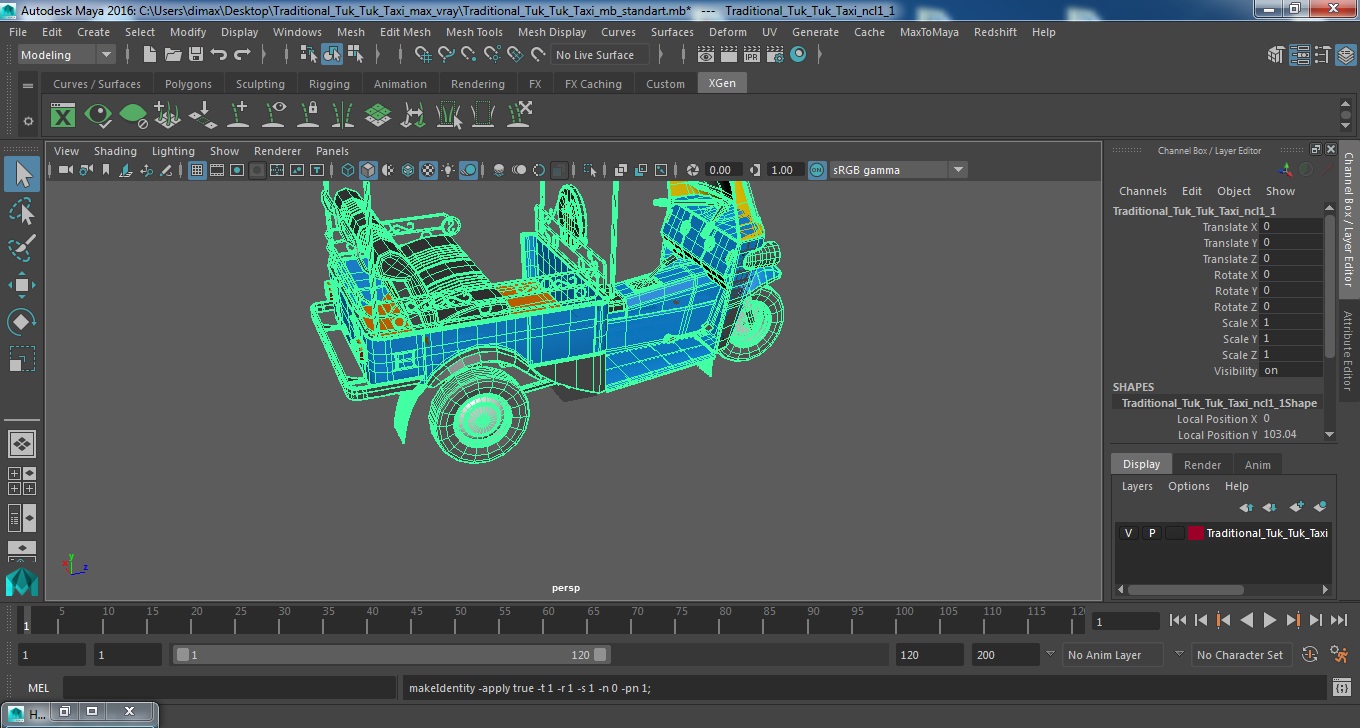This screenshot has width=1360, height=728.
Task: Click the Undo arrow icon
Action: [219, 55]
